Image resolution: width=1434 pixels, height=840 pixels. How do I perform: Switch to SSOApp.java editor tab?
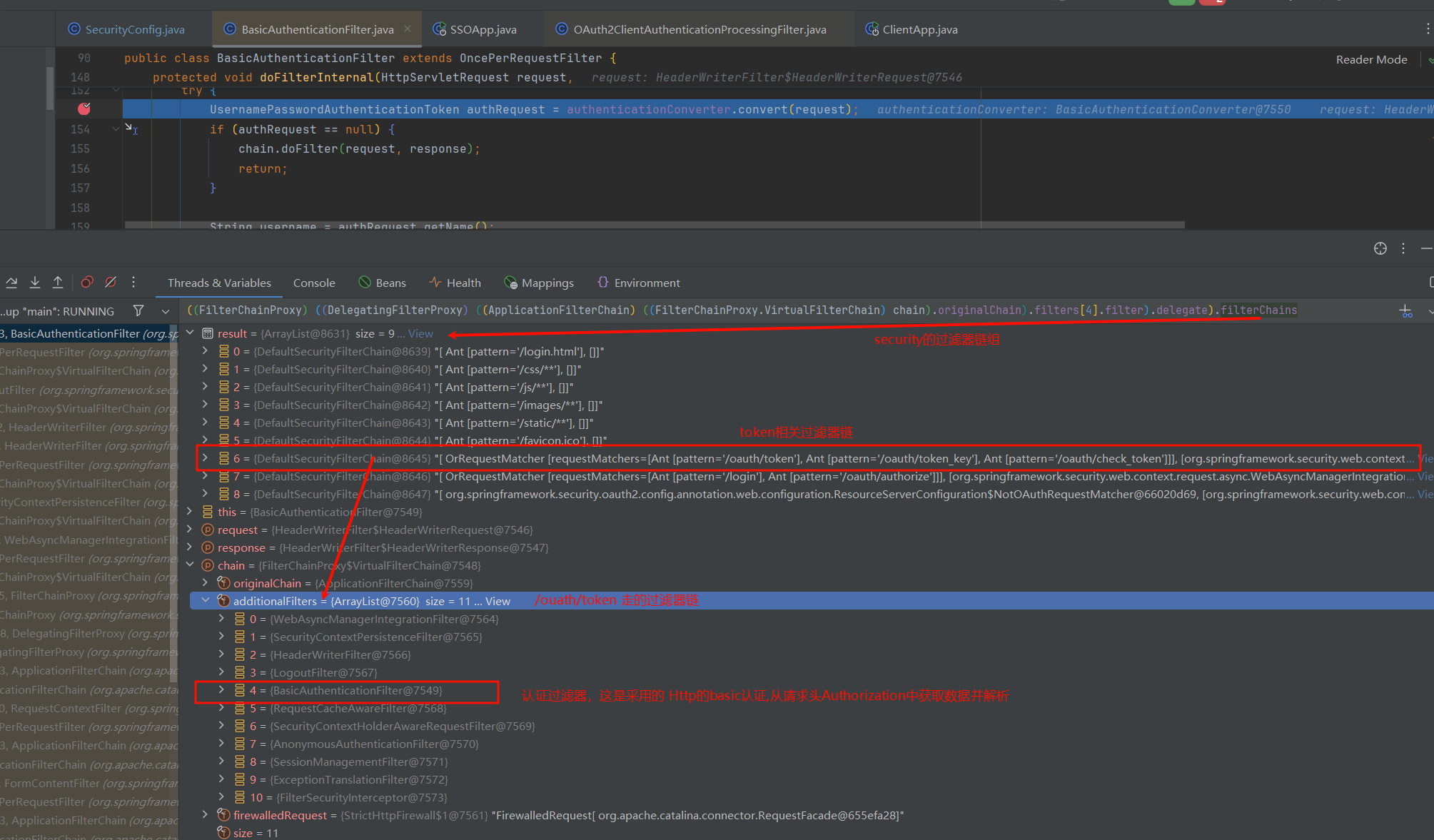(475, 29)
